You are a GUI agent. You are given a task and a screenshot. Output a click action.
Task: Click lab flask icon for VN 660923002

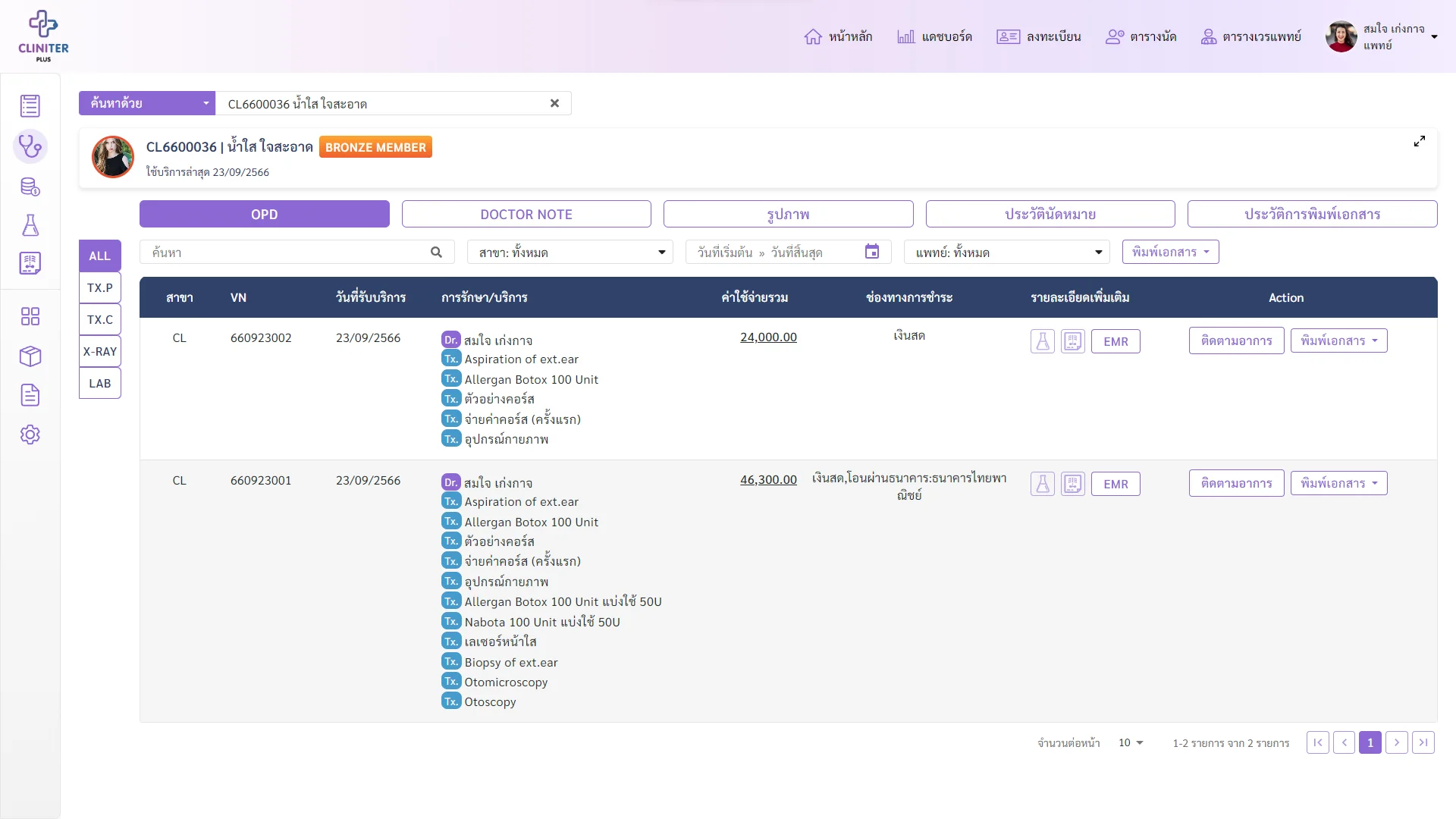1043,341
